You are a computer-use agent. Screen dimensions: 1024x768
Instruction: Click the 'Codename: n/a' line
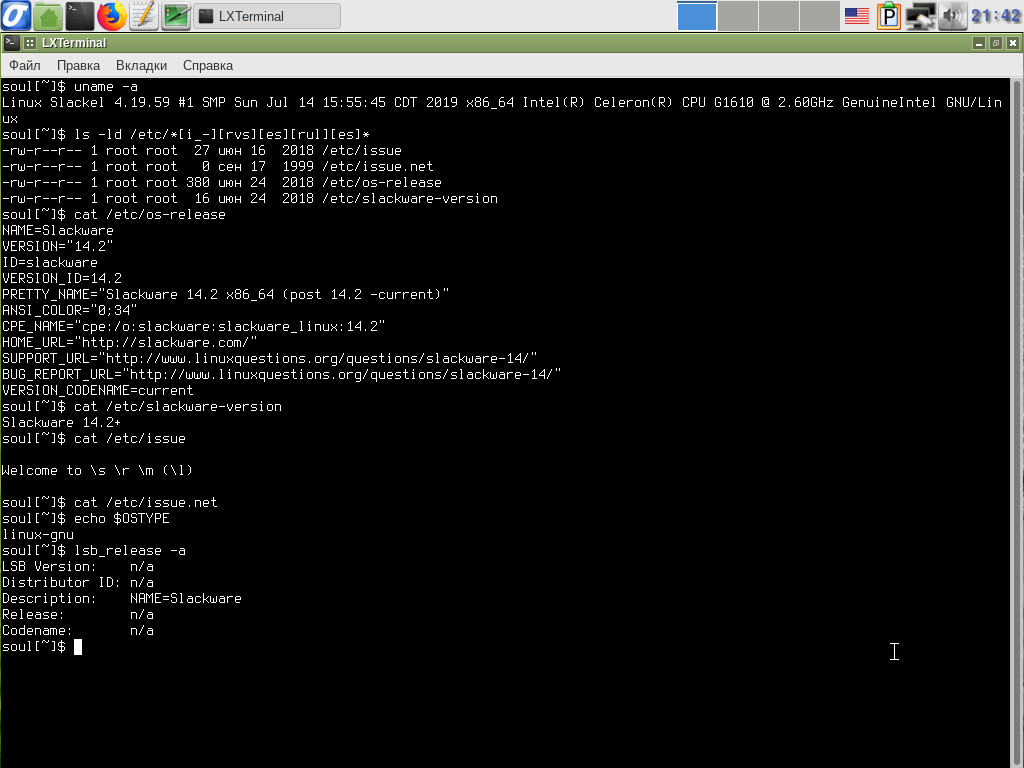coord(78,630)
